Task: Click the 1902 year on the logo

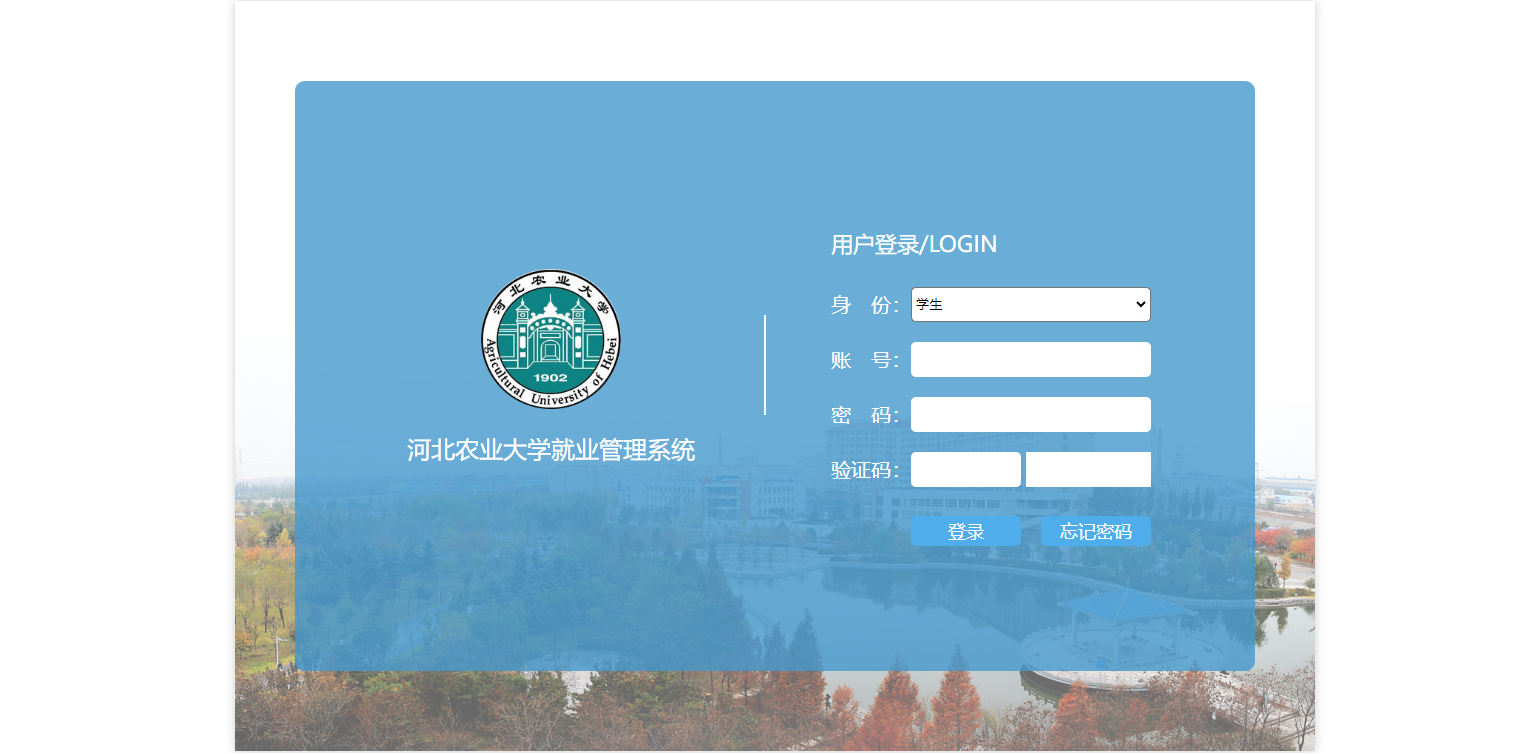Action: coord(551,378)
